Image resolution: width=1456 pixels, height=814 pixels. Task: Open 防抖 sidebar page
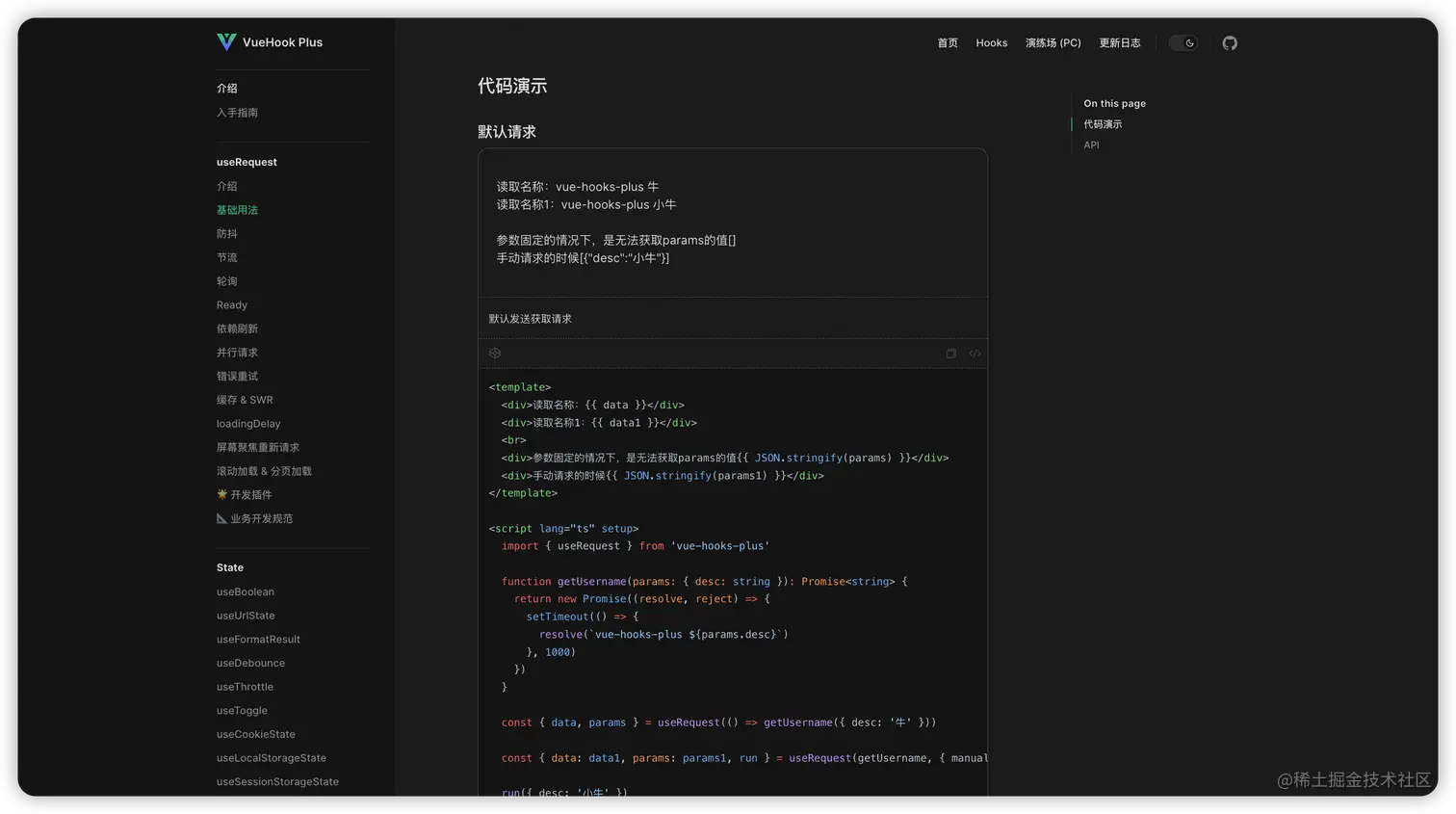226,234
